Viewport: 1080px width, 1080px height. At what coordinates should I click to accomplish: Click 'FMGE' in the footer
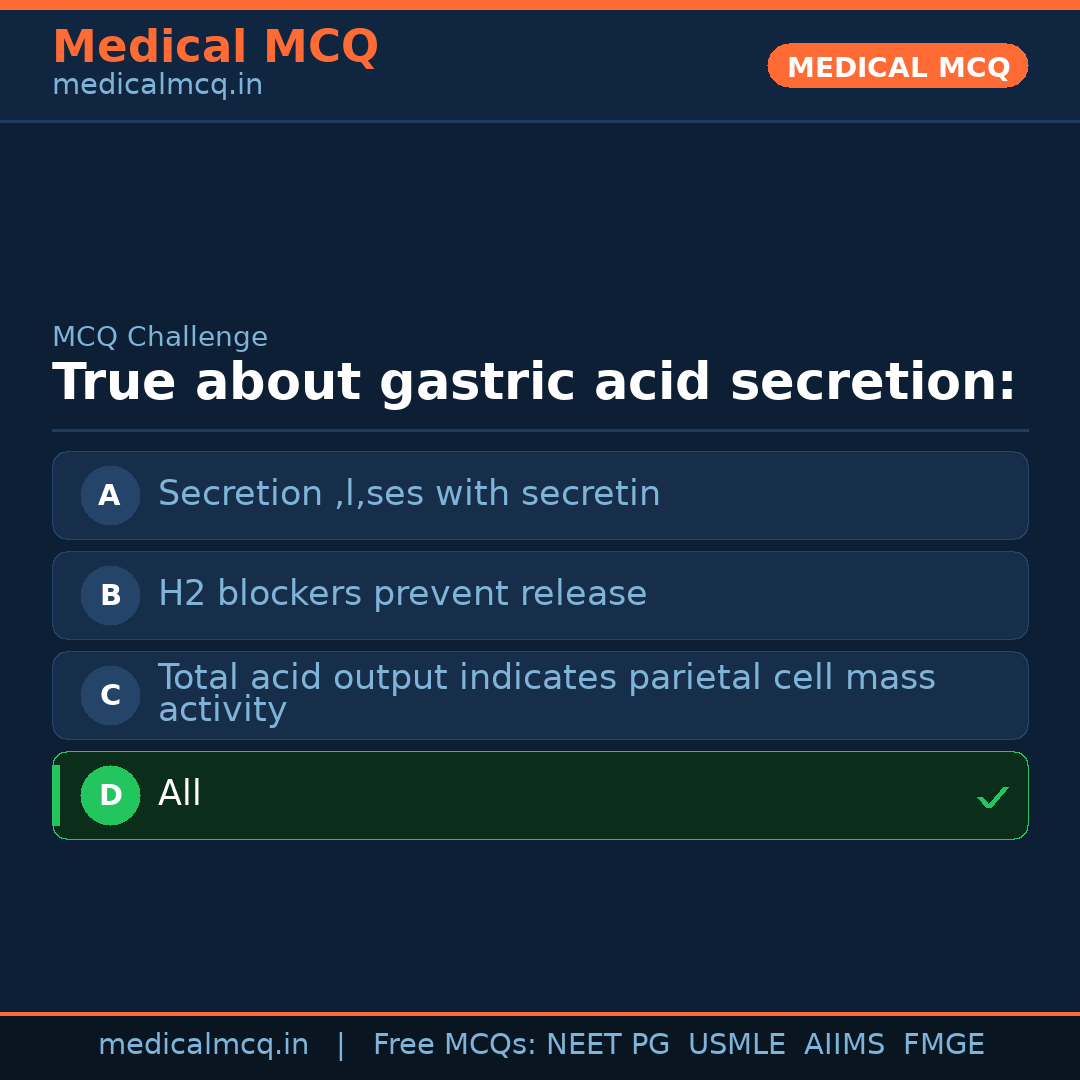click(x=944, y=1045)
